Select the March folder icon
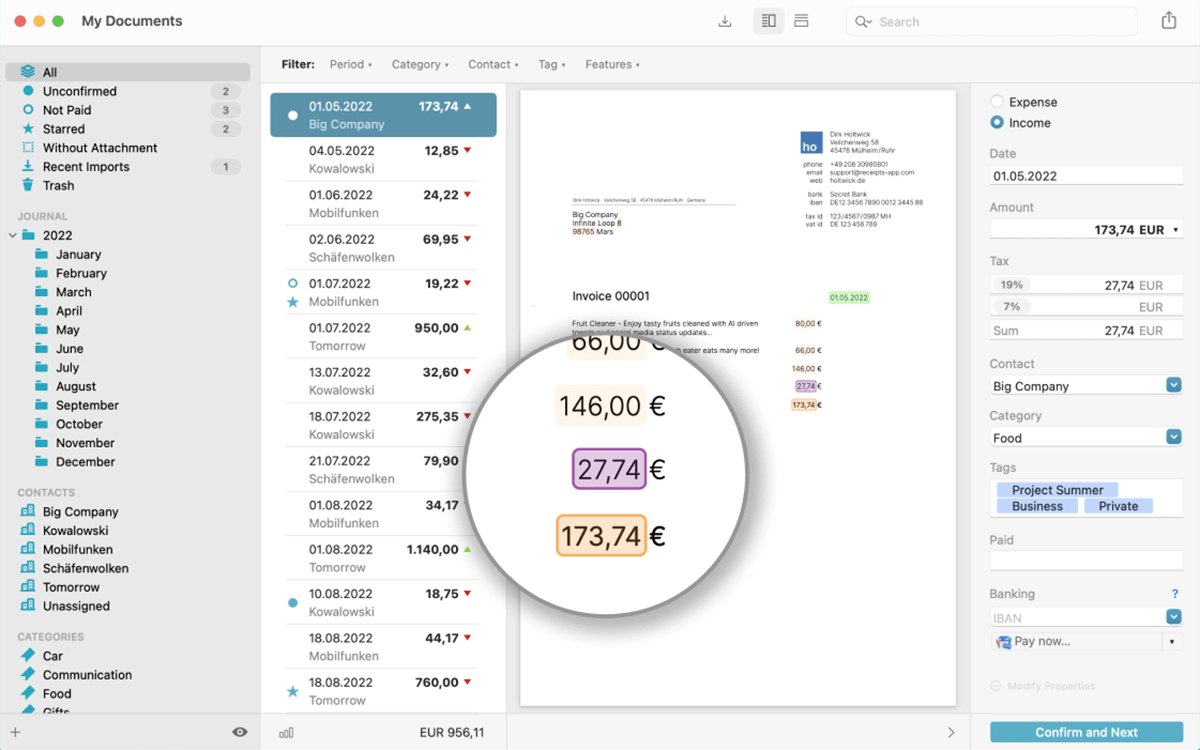 [41, 292]
